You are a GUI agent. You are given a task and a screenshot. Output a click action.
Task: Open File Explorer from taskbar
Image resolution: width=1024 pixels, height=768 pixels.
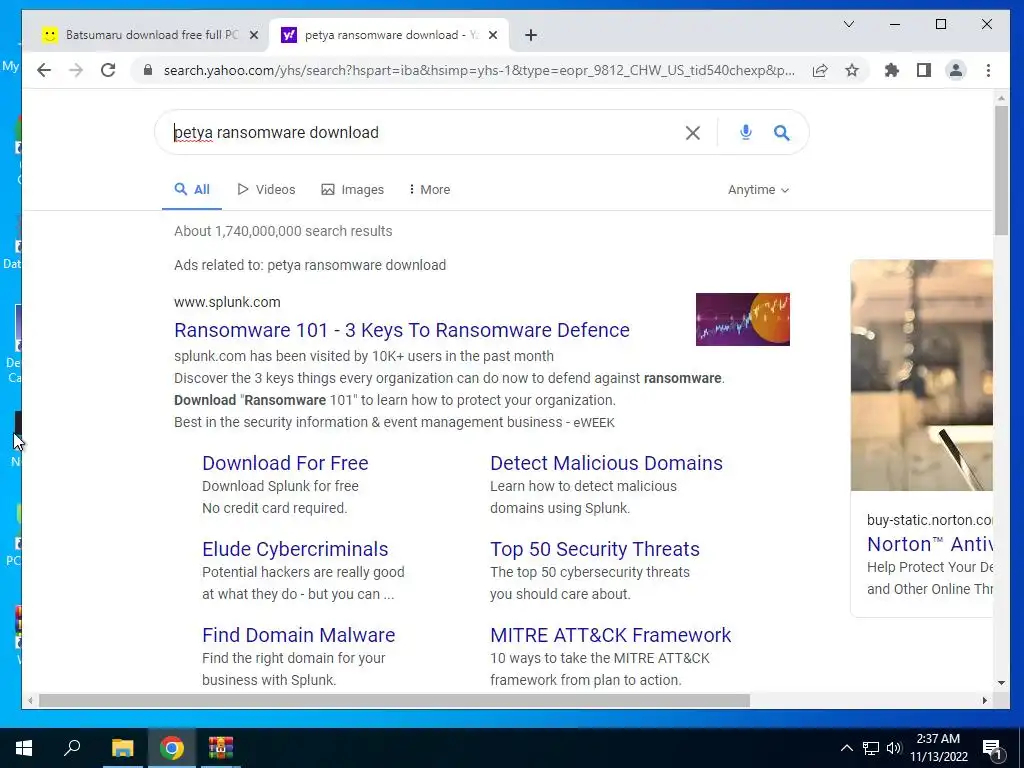coord(122,748)
